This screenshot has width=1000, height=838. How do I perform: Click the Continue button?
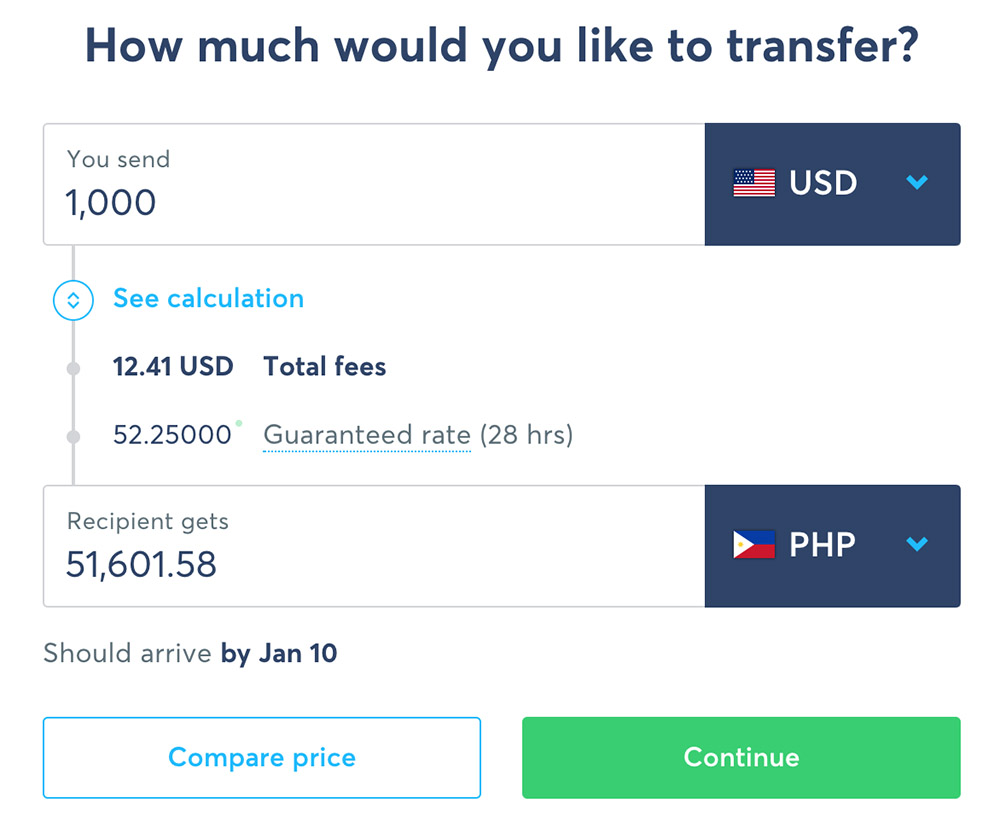[741, 758]
